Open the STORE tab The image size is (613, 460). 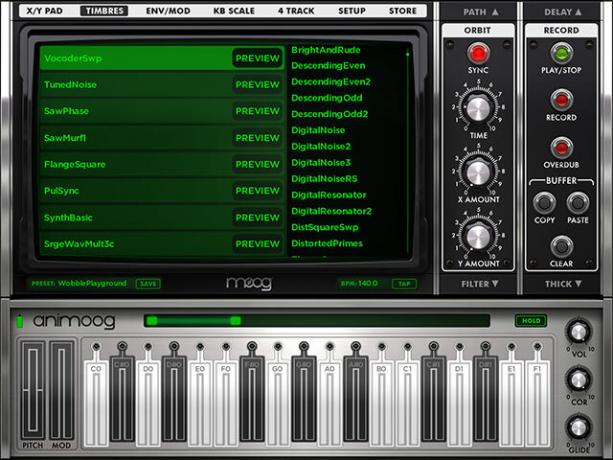(403, 11)
